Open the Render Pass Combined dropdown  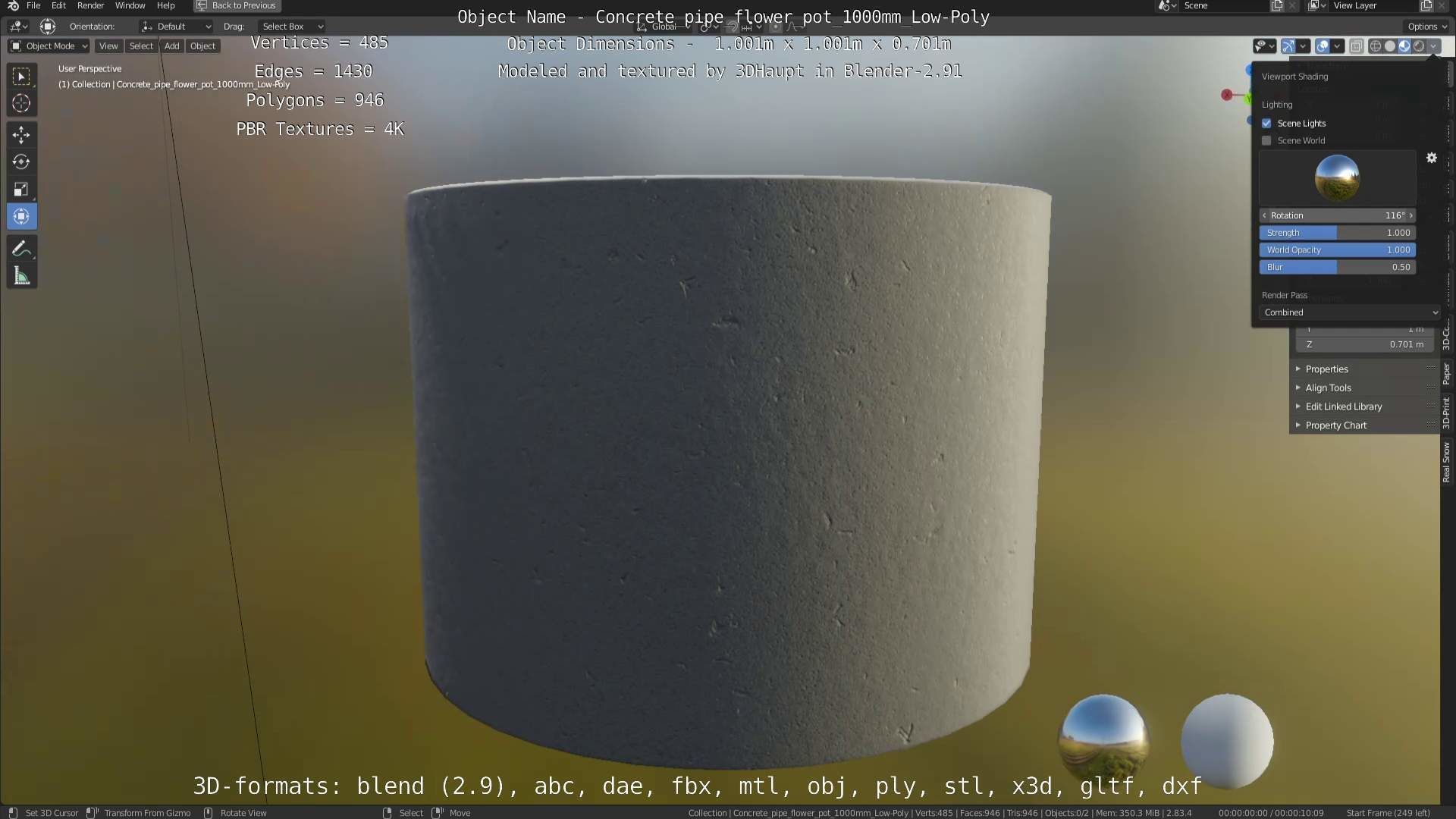(x=1351, y=312)
